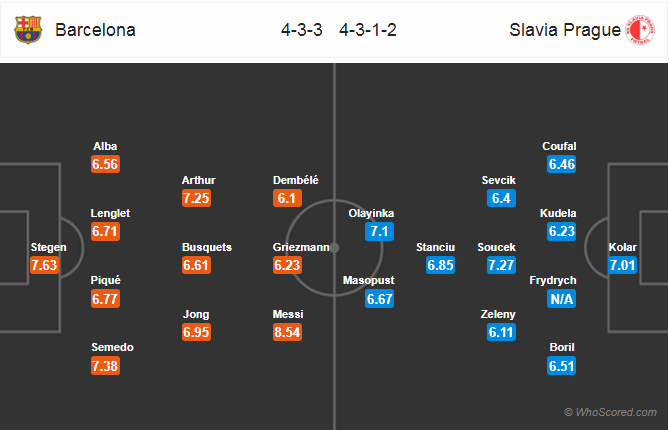This screenshot has width=669, height=430.
Task: Select Kolar's 7.01 rating badge
Action: [622, 265]
